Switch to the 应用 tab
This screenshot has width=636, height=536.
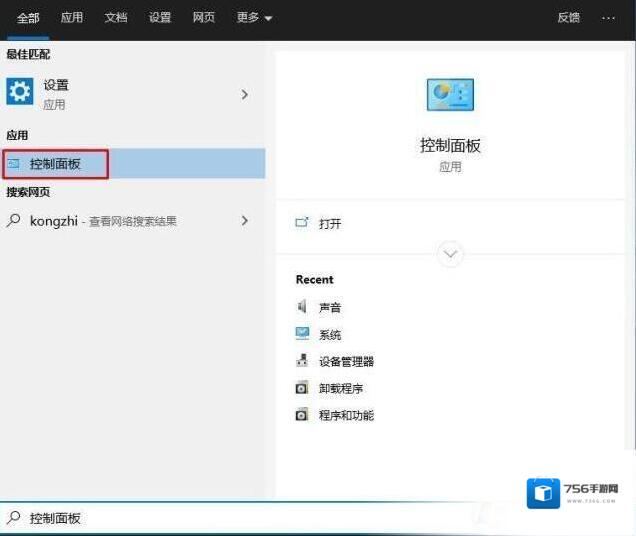tap(72, 18)
